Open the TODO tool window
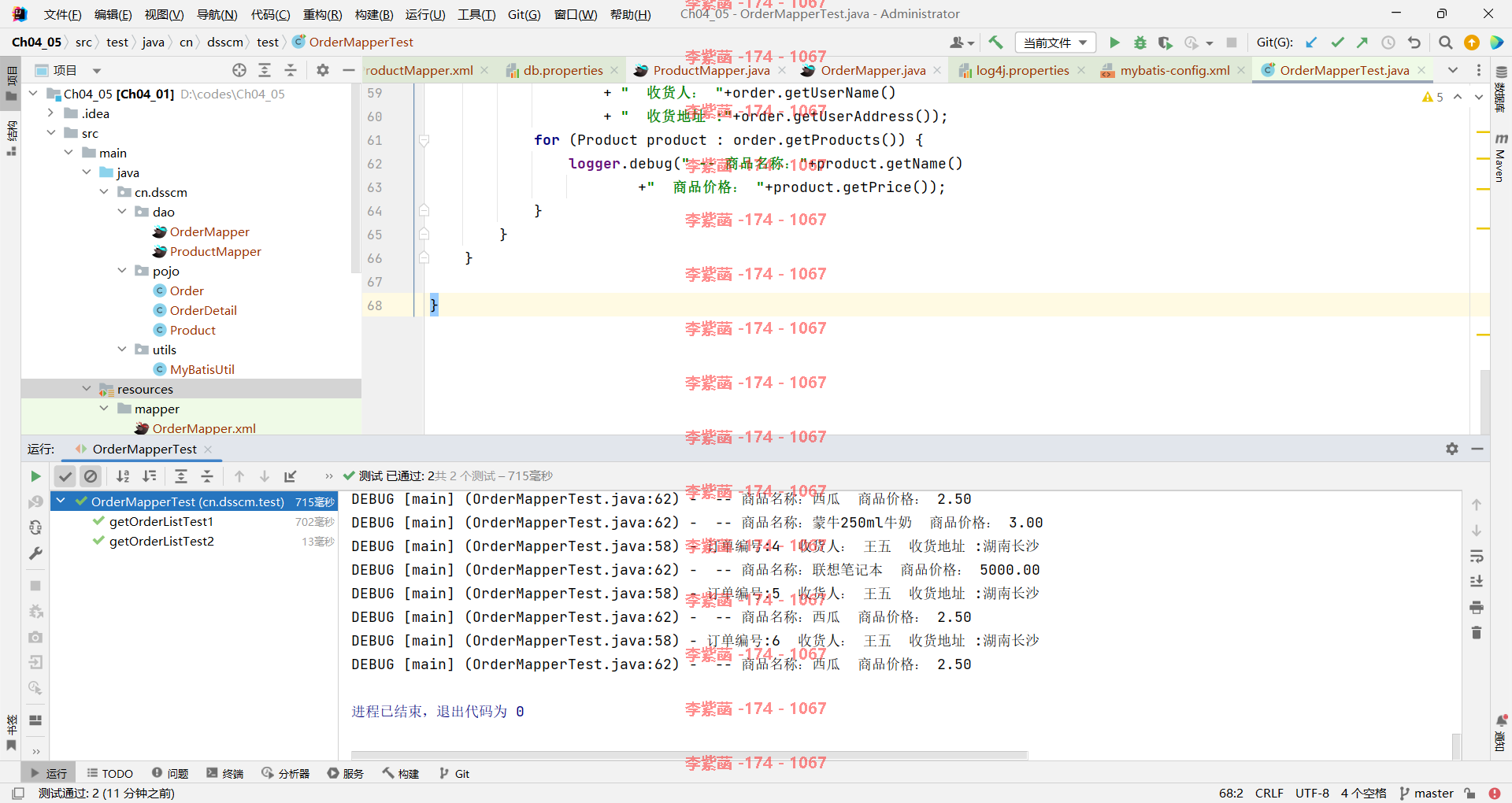This screenshot has height=803, width=1512. 109,774
